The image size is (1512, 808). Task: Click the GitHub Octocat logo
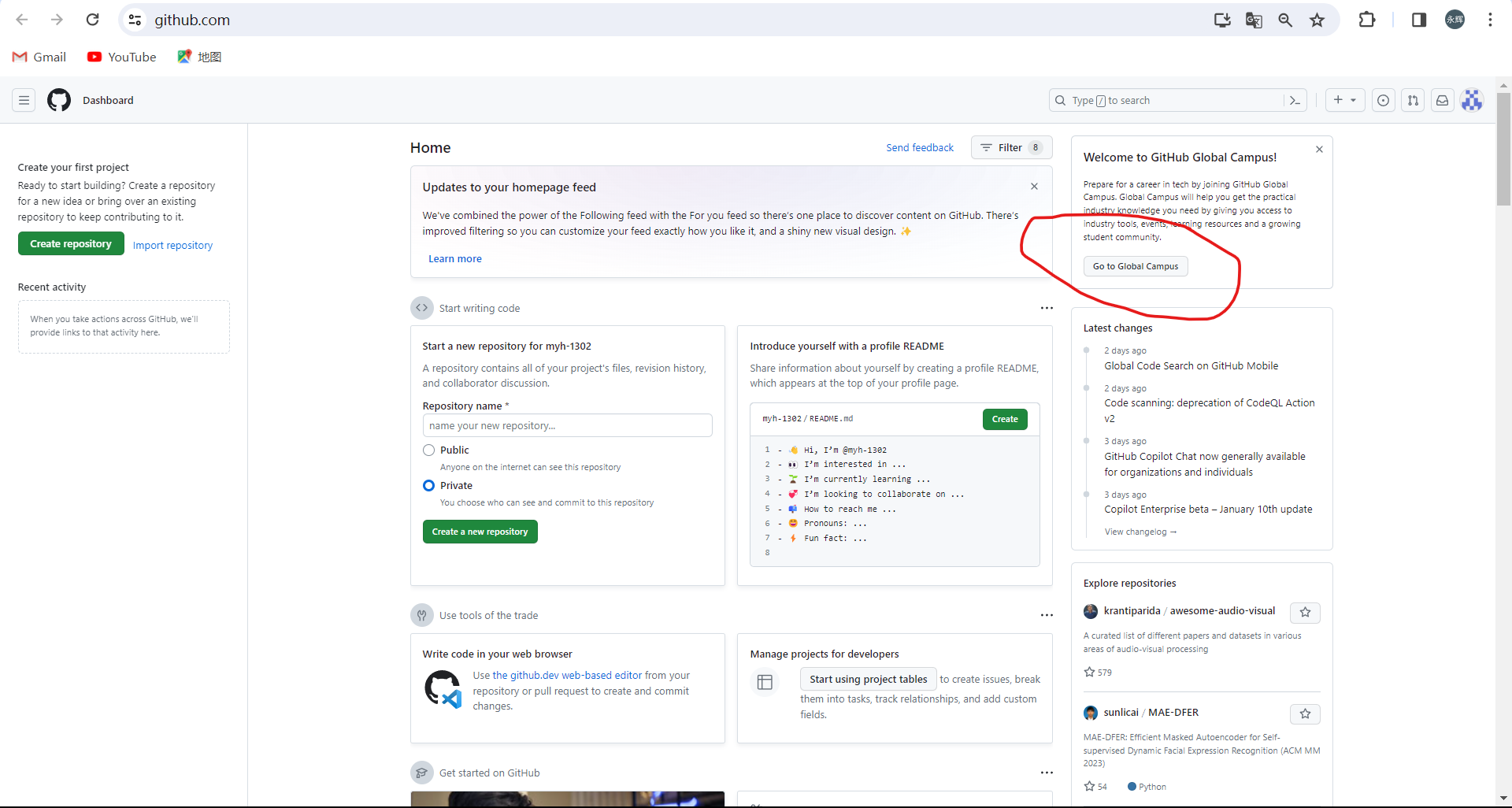(x=59, y=100)
